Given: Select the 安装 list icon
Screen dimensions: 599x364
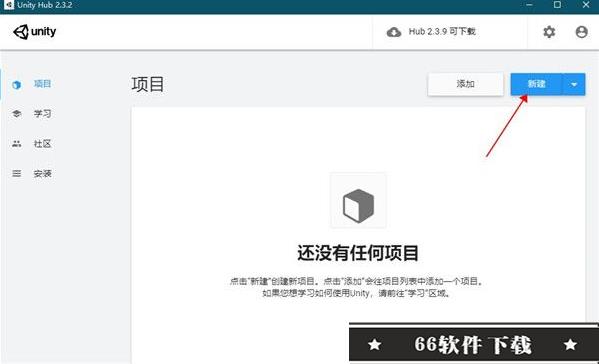Looking at the screenshot, I should pos(16,174).
